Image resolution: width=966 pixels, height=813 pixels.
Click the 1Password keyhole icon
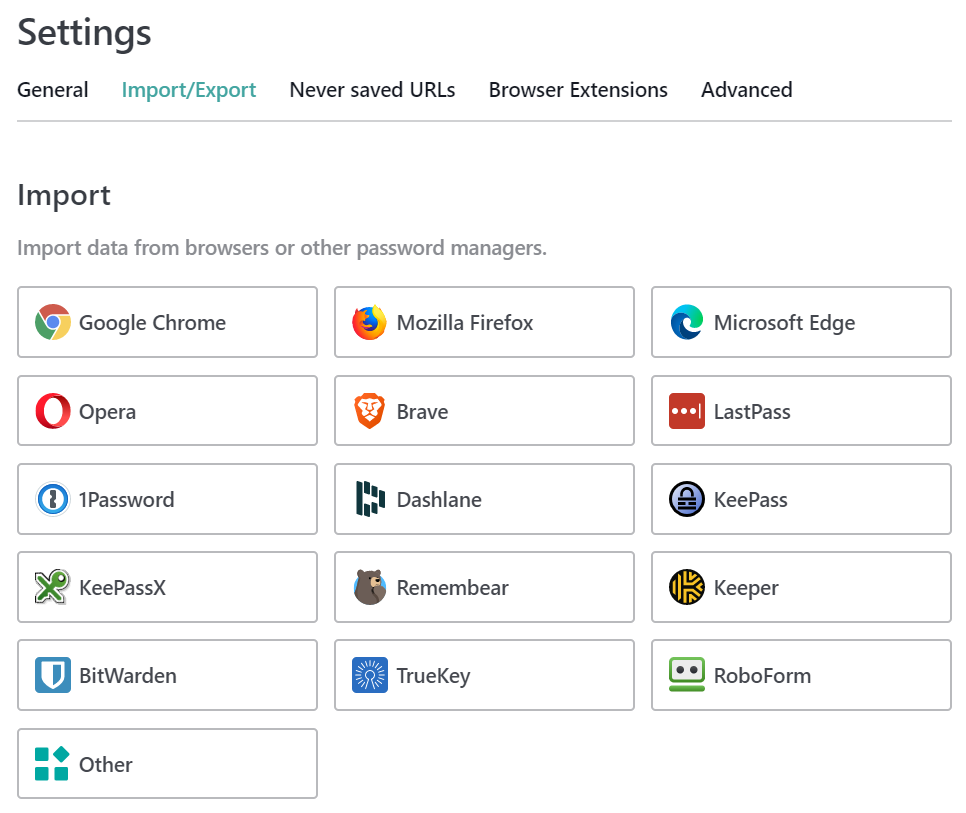pos(52,499)
